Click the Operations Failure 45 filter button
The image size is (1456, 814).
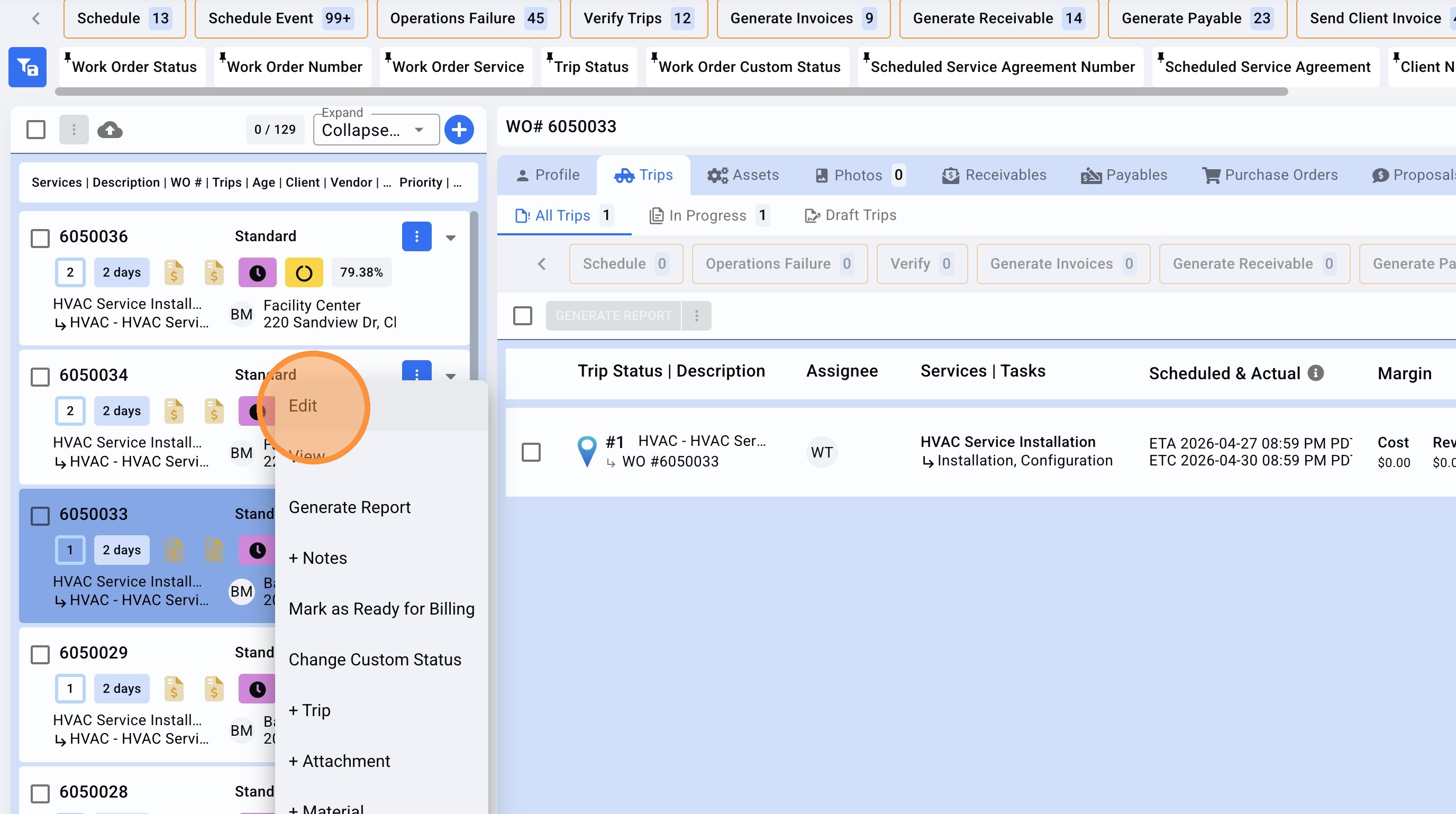click(468, 19)
